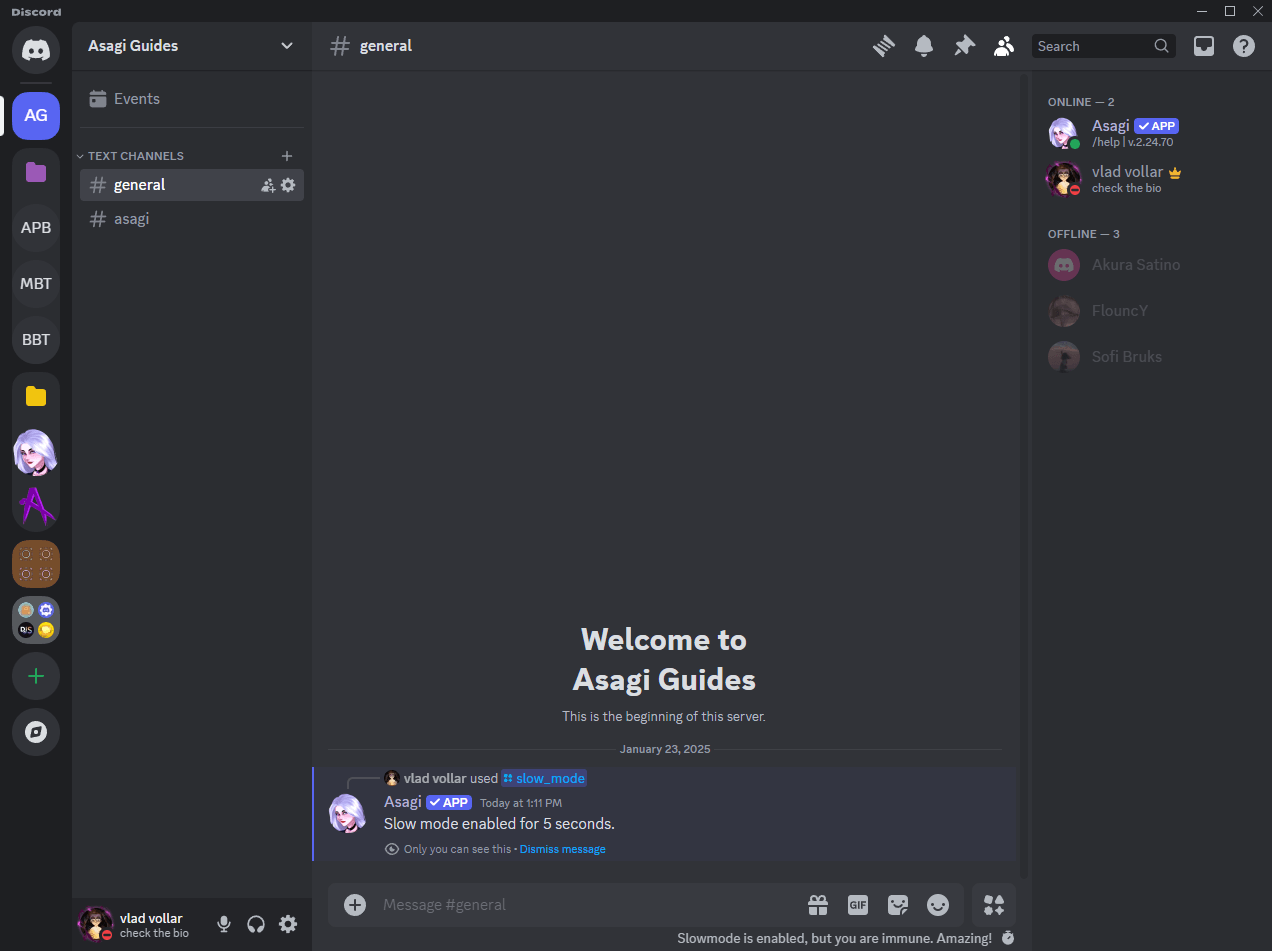Open the Apps launcher button

994,905
